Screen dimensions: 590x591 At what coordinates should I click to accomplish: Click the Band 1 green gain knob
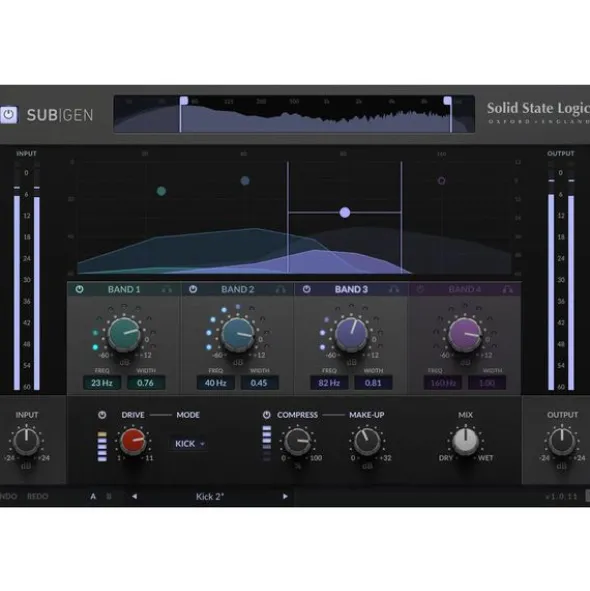[x=124, y=334]
